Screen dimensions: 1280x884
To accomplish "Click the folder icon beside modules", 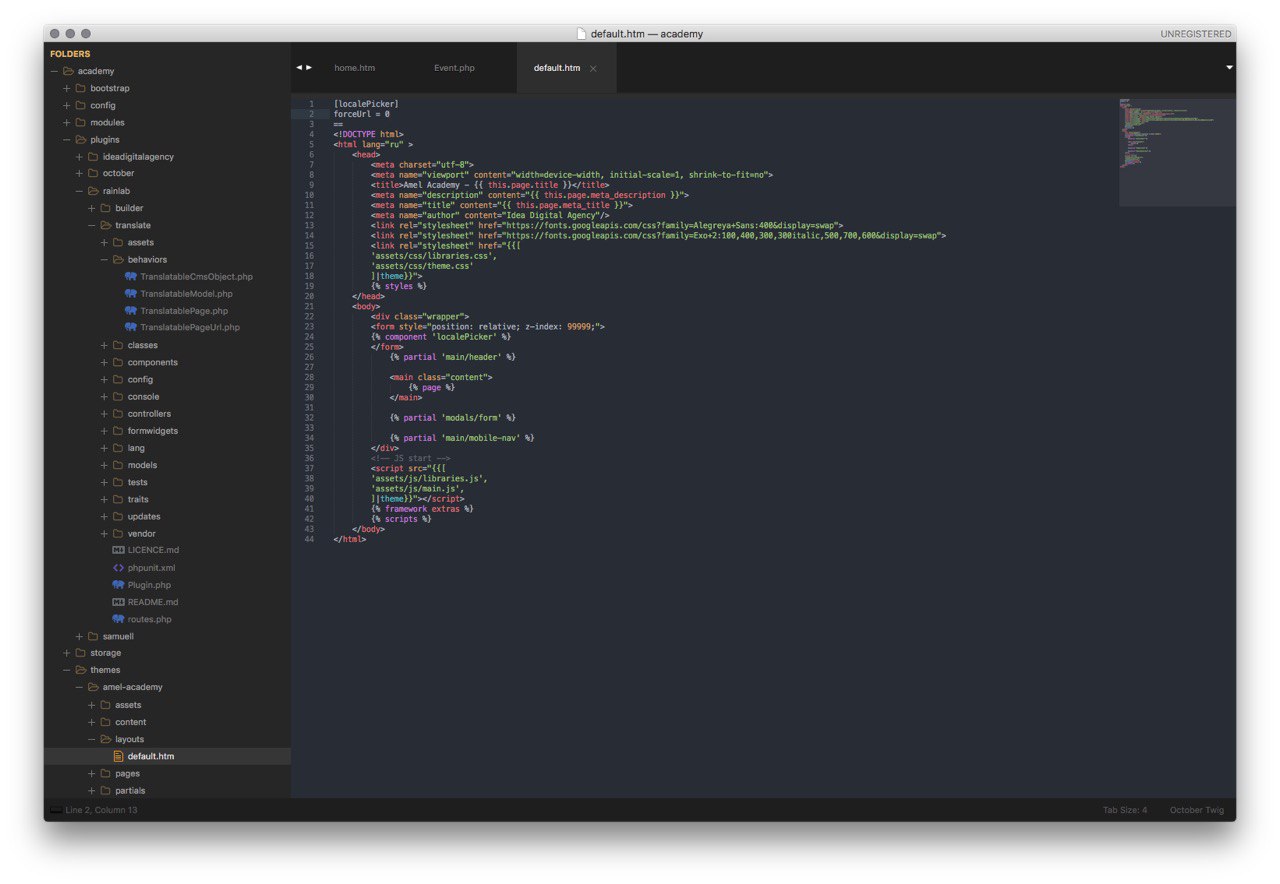I will [x=80, y=122].
